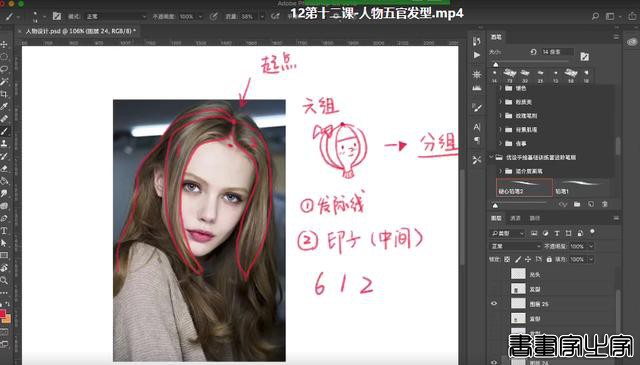Viewport: 640px width, 365px height.
Task: Toggle layer filtering switch on
Action: pos(592,232)
